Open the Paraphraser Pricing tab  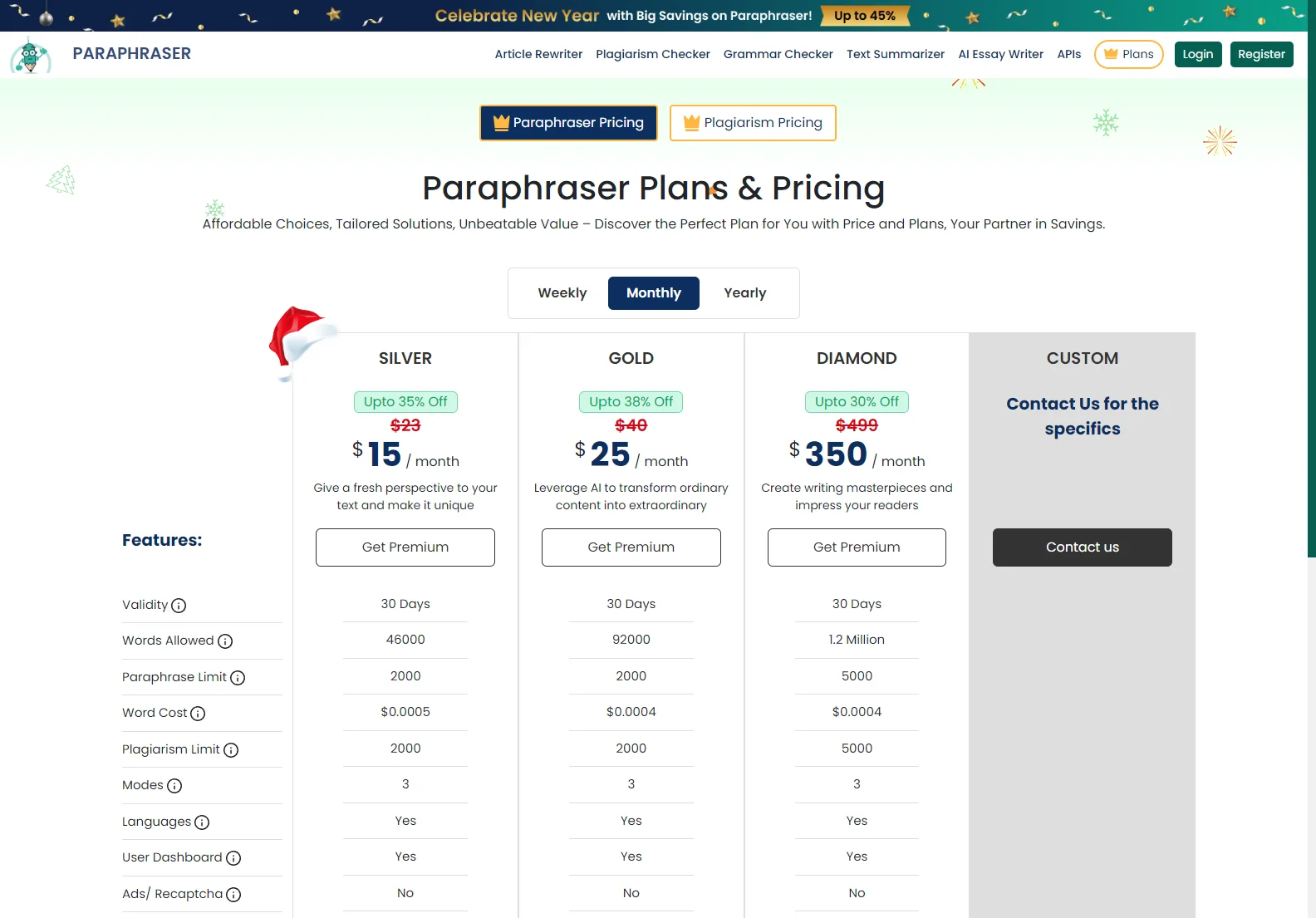(x=568, y=123)
